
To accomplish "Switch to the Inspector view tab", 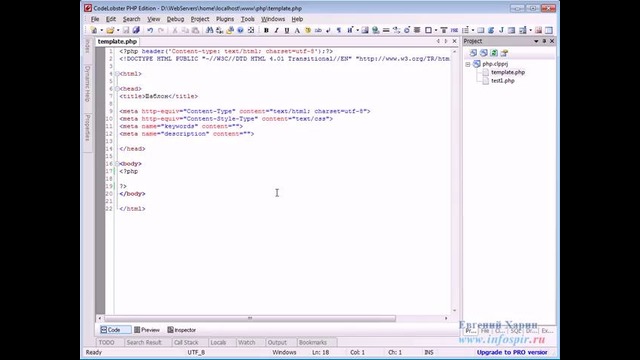I will tap(182, 330).
